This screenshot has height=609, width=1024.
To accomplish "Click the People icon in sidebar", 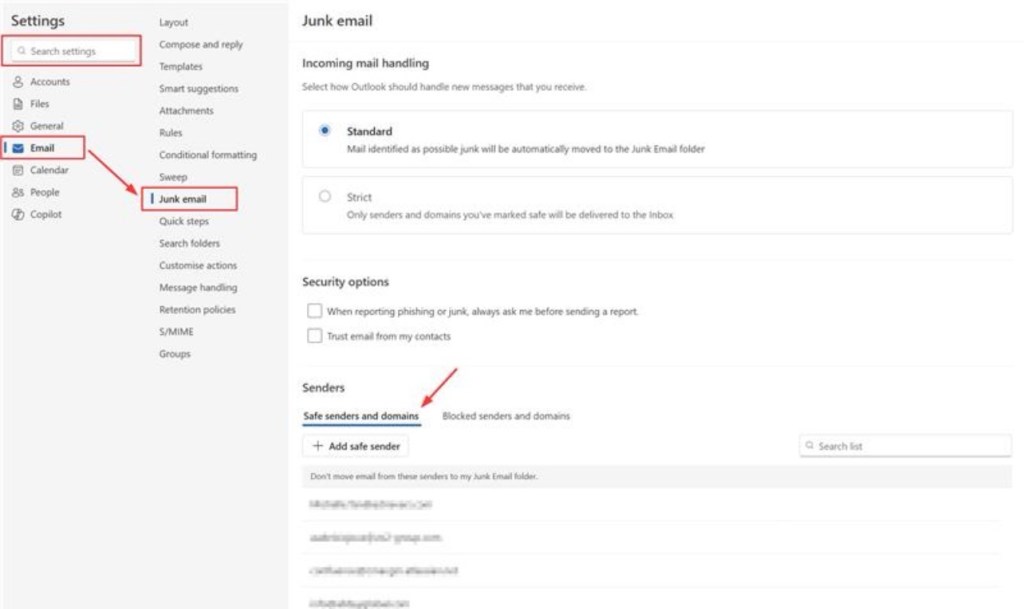I will [18, 192].
